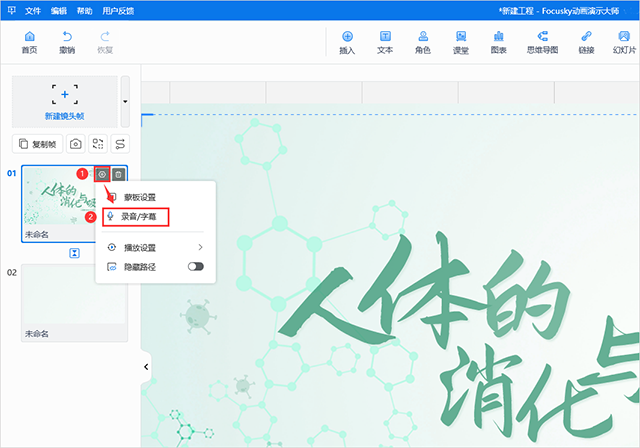Create a new frame with 新建镜头帧
The width and height of the screenshot is (640, 448).
64,102
